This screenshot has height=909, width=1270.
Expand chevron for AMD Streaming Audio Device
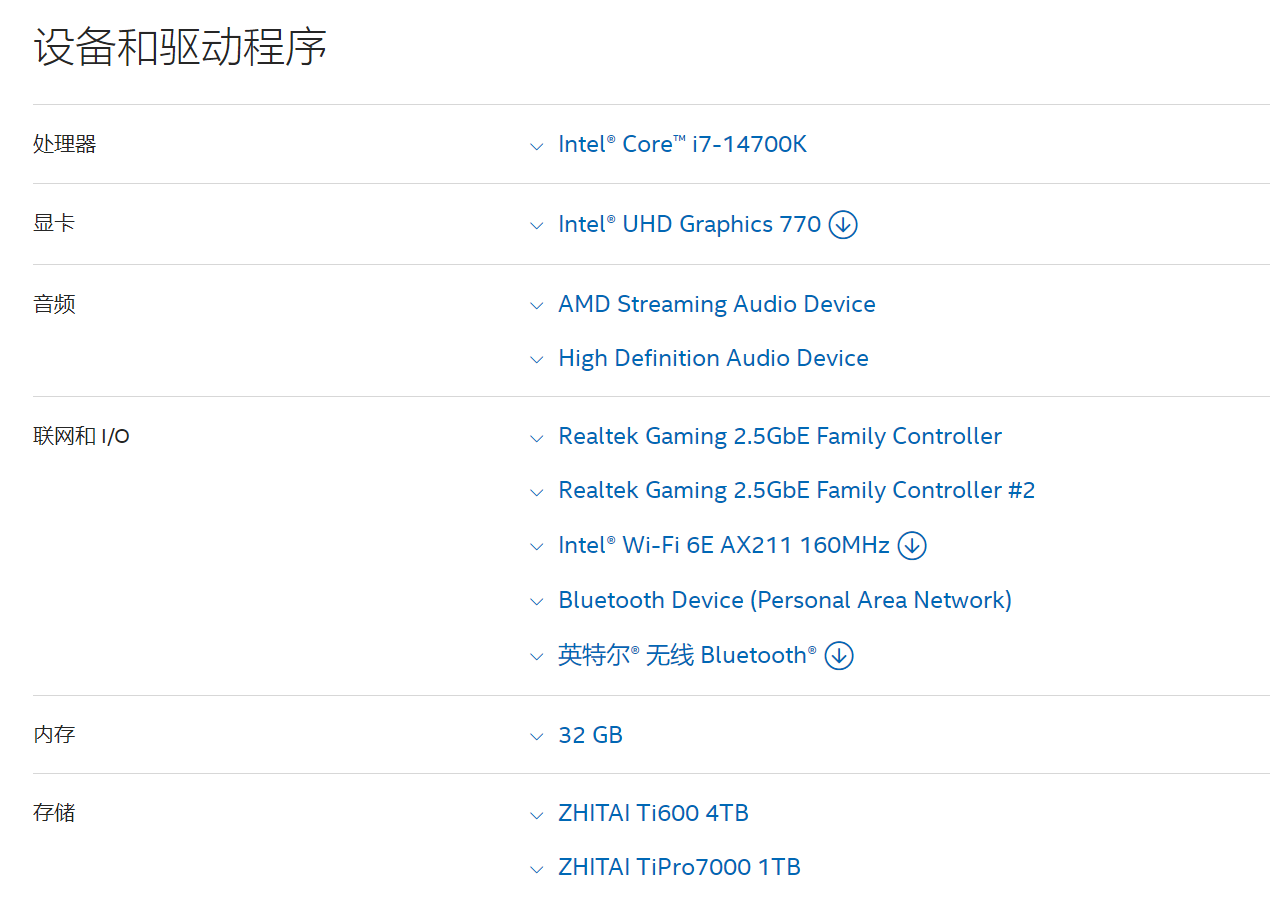click(x=537, y=306)
